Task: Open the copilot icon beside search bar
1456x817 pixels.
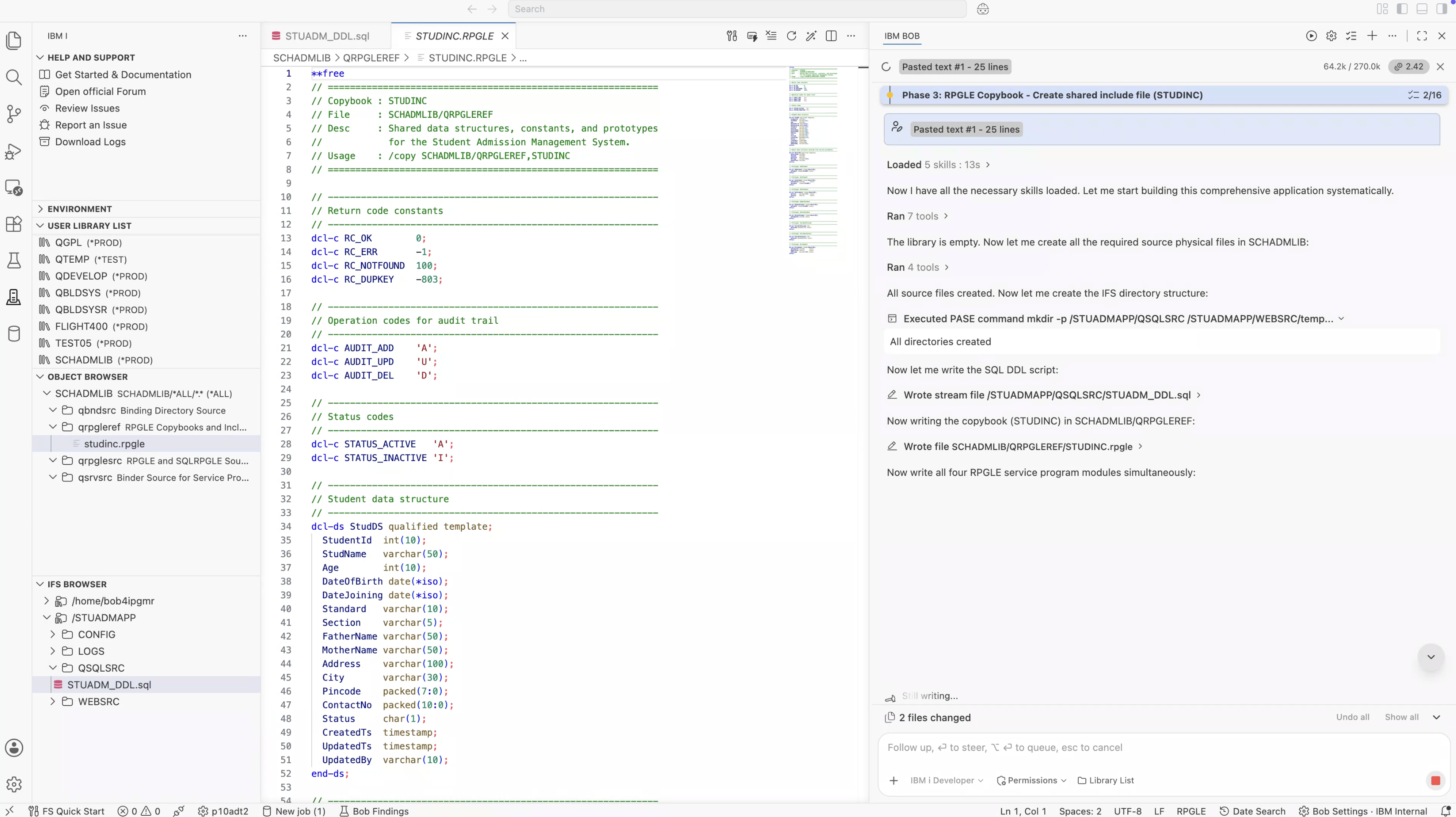Action: [x=983, y=9]
